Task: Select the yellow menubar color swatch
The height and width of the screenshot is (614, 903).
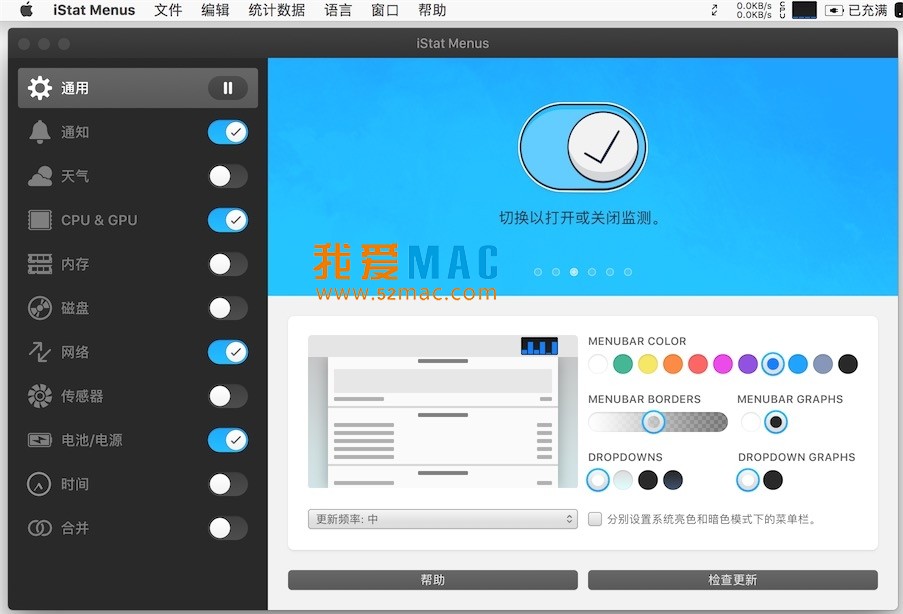Action: pos(648,364)
